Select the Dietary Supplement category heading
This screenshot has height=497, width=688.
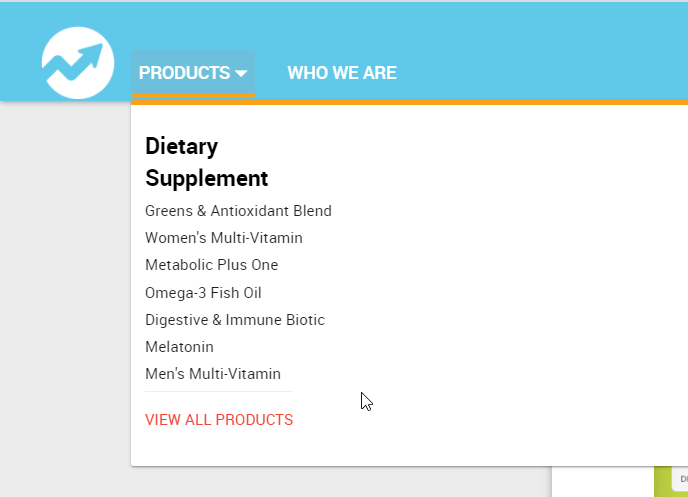pyautogui.click(x=206, y=162)
